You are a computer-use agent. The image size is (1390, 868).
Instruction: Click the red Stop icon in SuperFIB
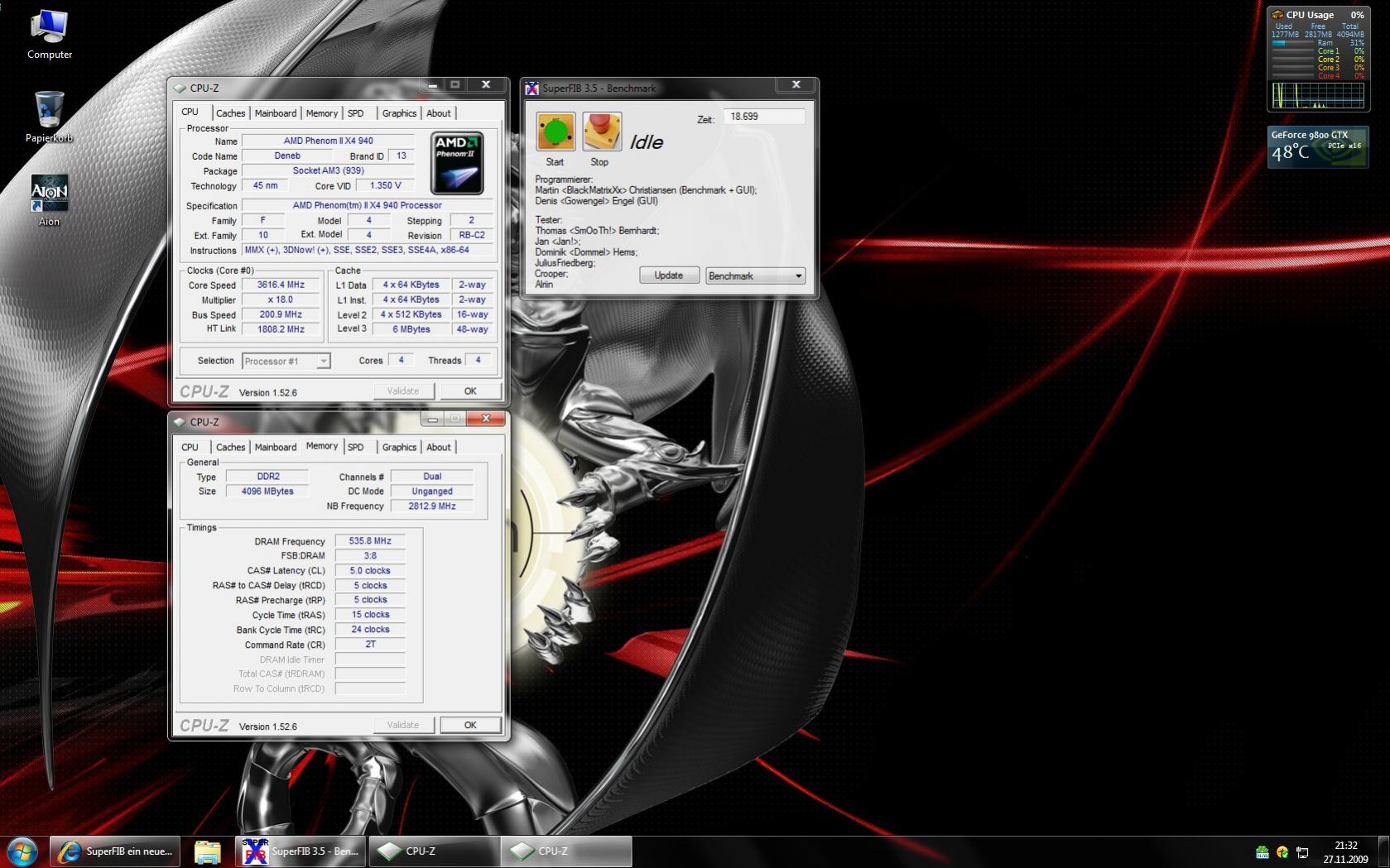(602, 132)
